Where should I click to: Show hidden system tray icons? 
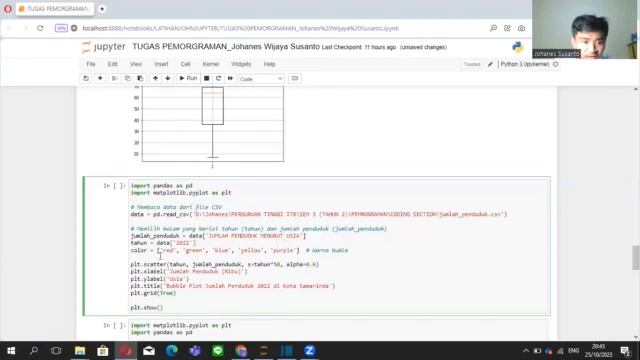526,351
